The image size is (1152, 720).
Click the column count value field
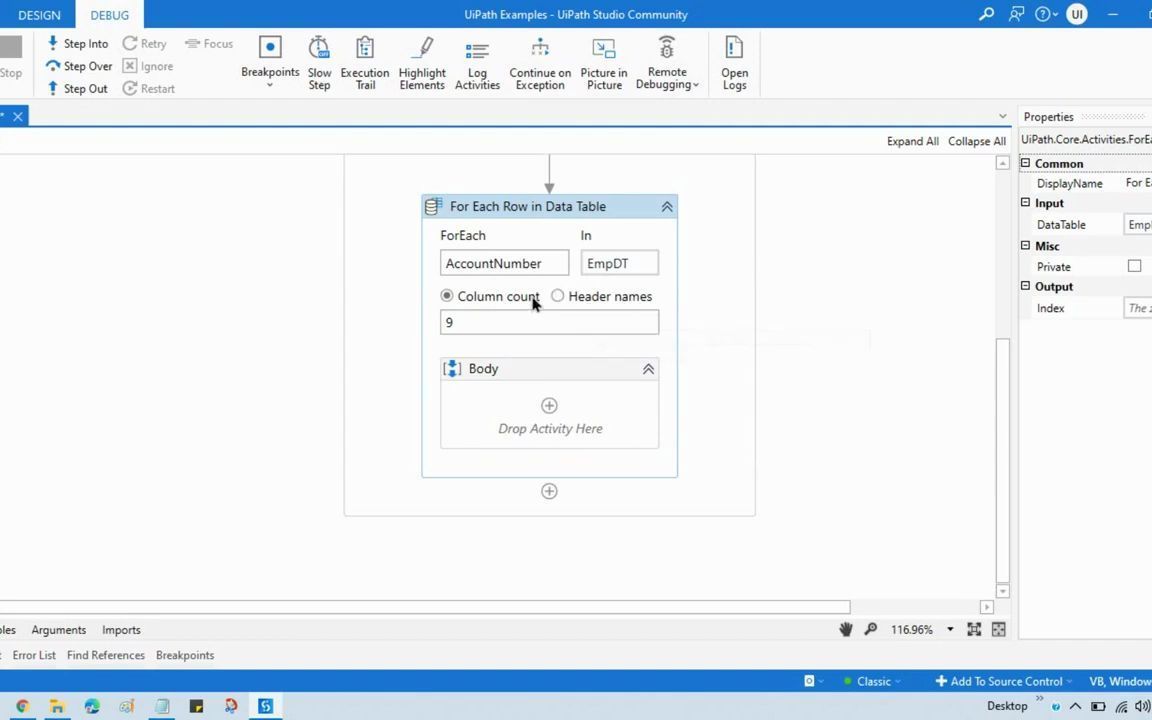click(x=549, y=323)
